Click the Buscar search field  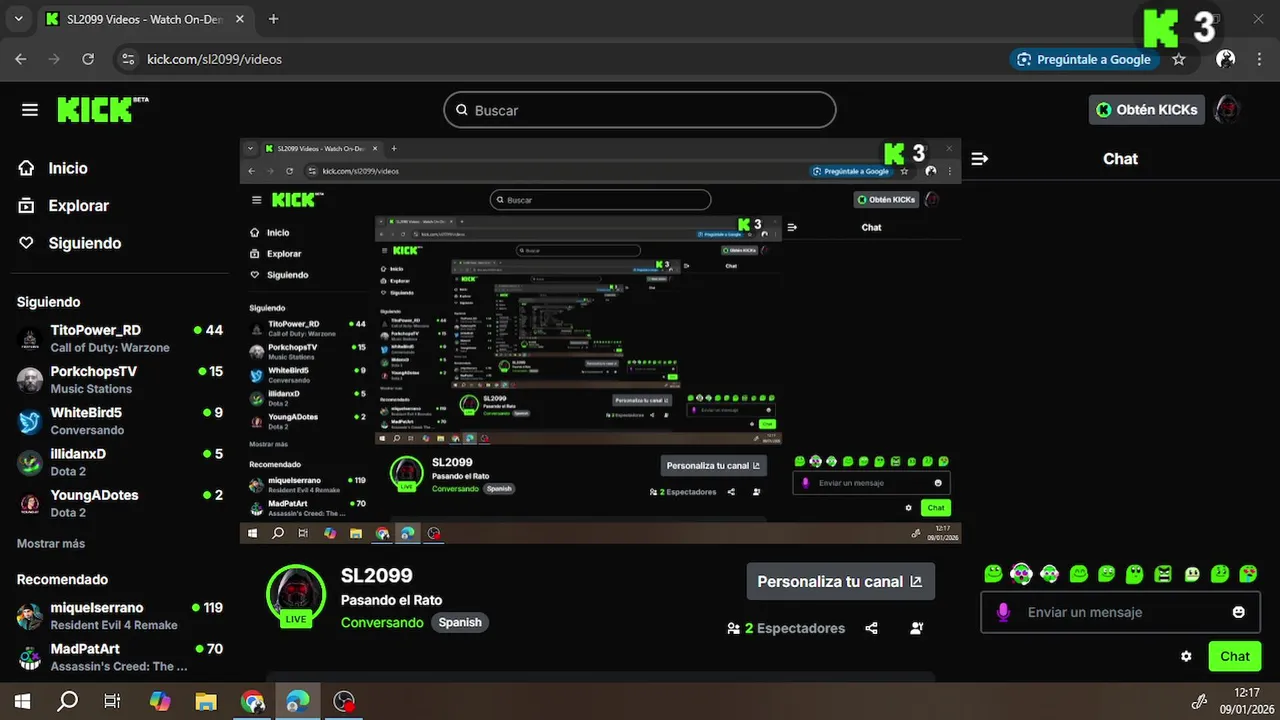click(640, 110)
